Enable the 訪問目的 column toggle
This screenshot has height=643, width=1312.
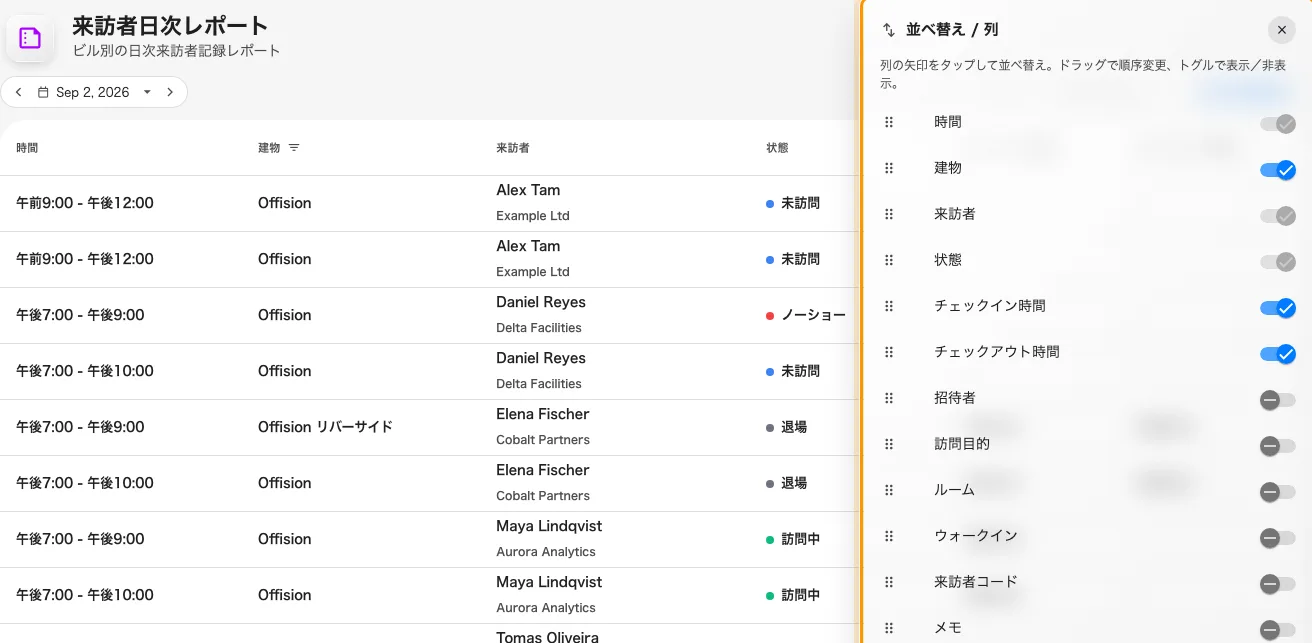click(x=1278, y=446)
